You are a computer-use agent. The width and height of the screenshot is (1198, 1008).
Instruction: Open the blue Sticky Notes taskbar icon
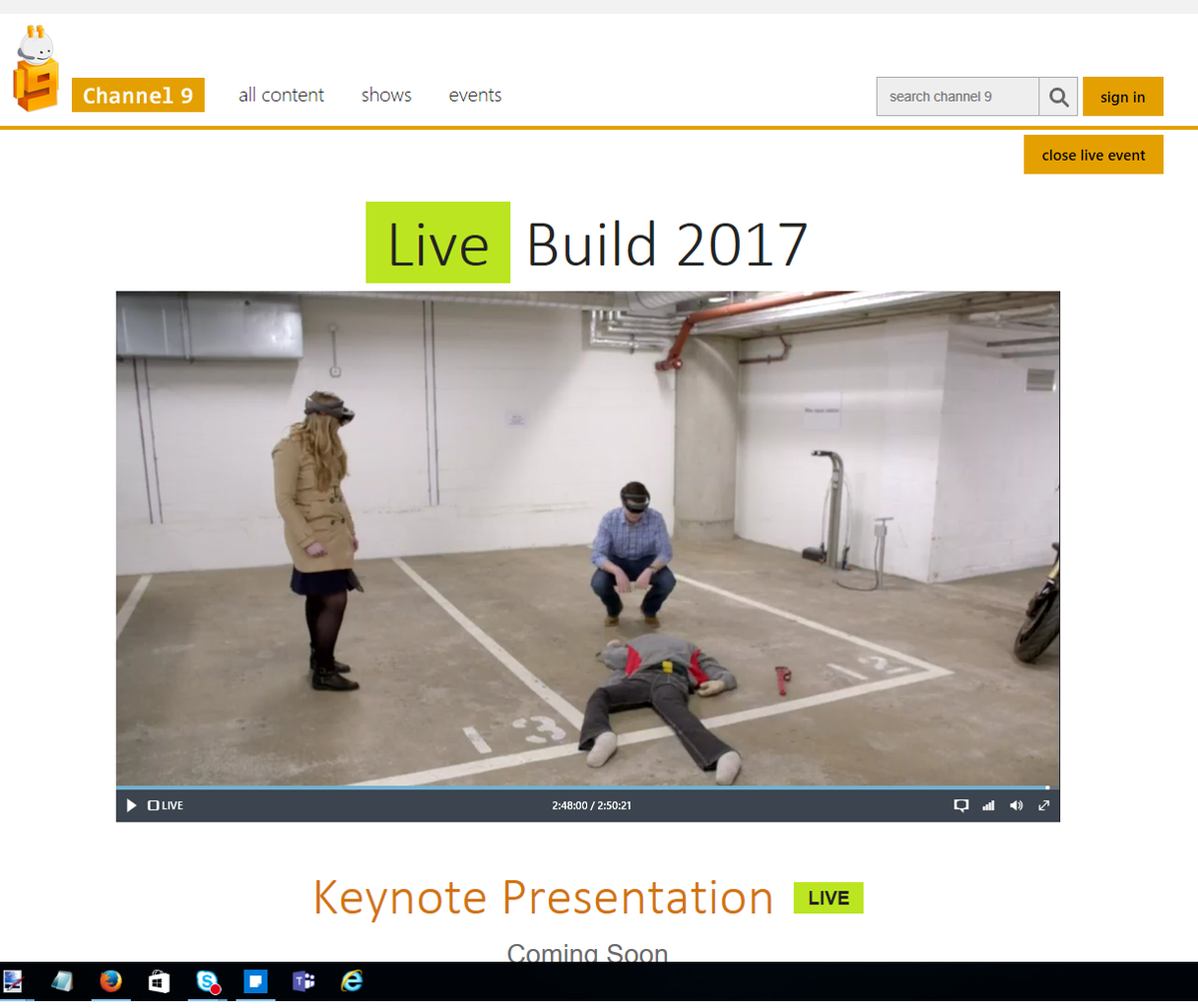[256, 981]
